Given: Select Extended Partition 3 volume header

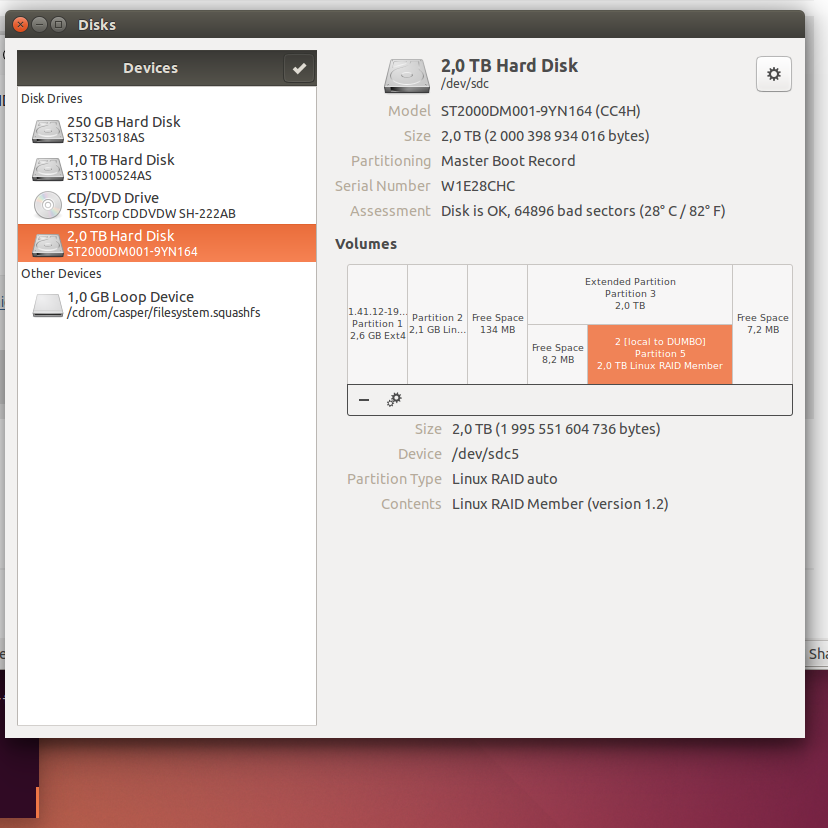Looking at the screenshot, I should point(630,294).
